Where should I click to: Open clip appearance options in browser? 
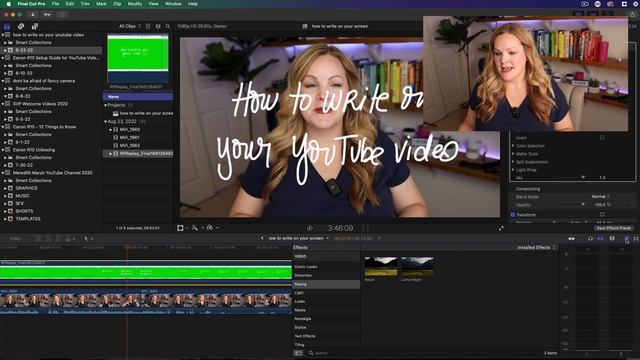tap(158, 26)
